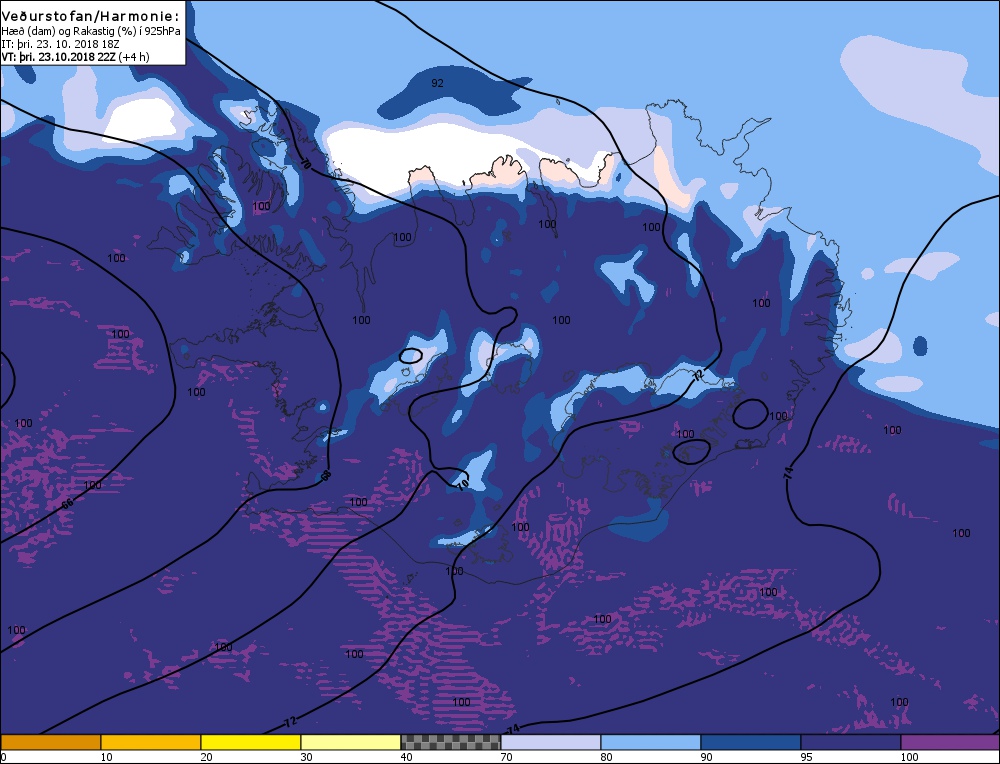
Task: Click the 'Veðurstofan/Harmonie:' title text
Action: (x=90, y=15)
